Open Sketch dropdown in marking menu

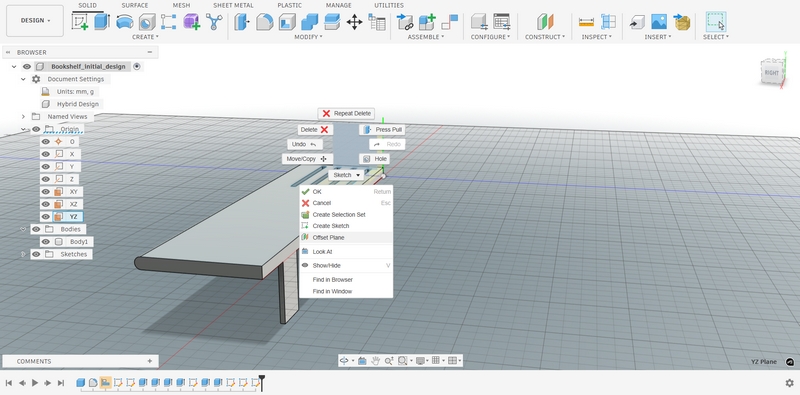coord(346,175)
